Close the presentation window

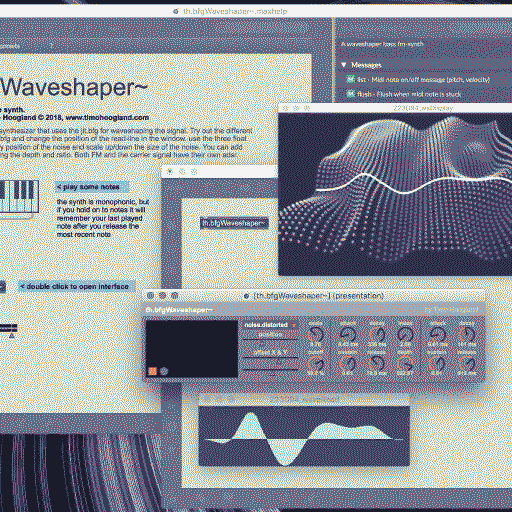tap(150, 295)
